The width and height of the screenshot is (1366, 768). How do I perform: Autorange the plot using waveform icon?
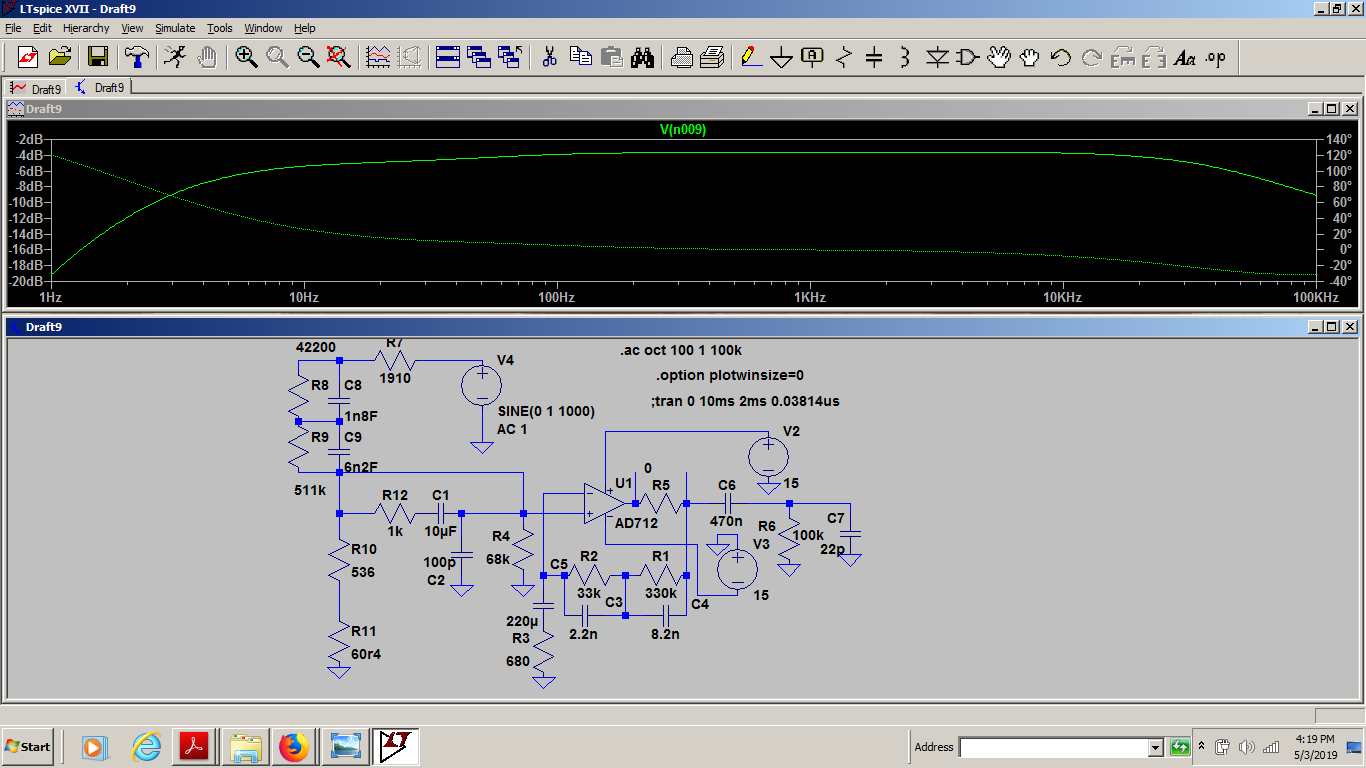tap(378, 57)
